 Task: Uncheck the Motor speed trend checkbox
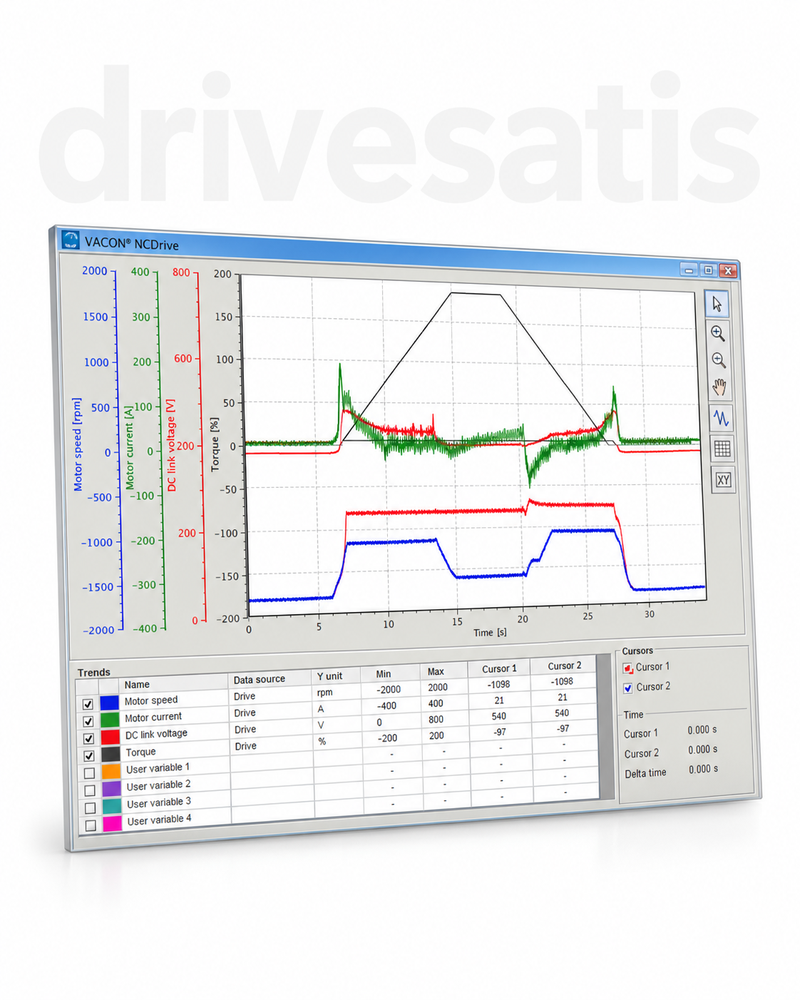click(x=88, y=705)
